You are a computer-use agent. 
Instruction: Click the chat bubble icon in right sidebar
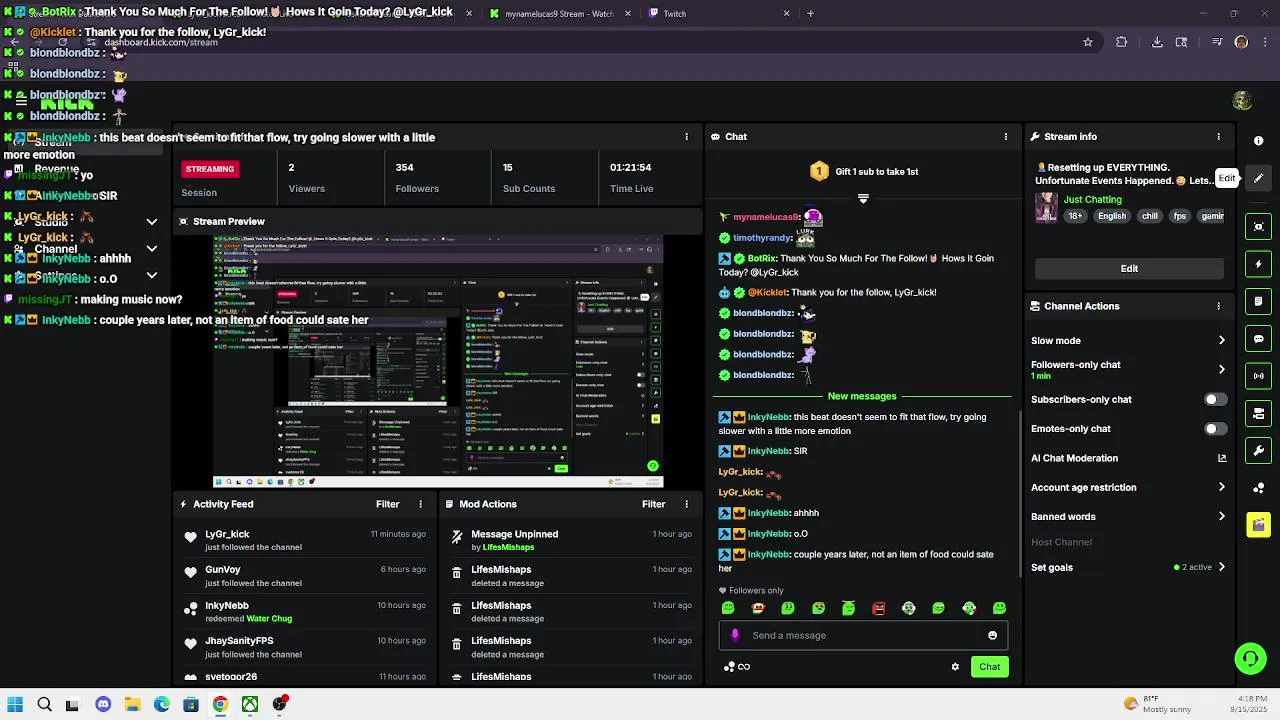pyautogui.click(x=1259, y=339)
